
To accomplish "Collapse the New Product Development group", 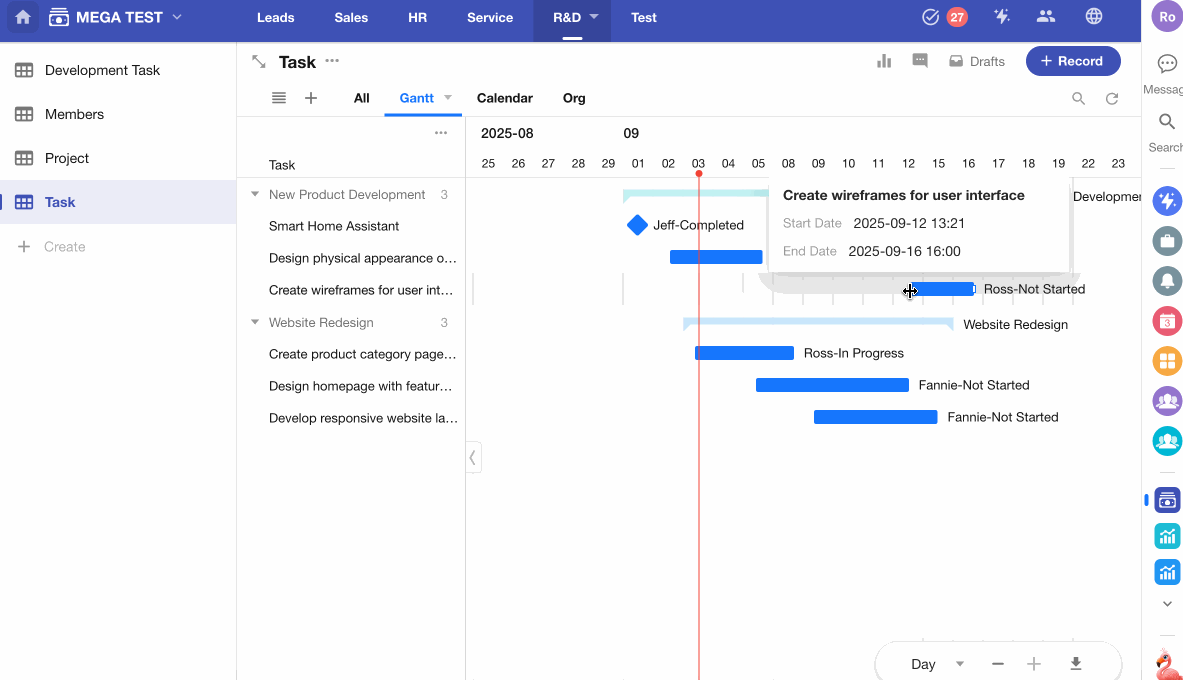I will [255, 195].
